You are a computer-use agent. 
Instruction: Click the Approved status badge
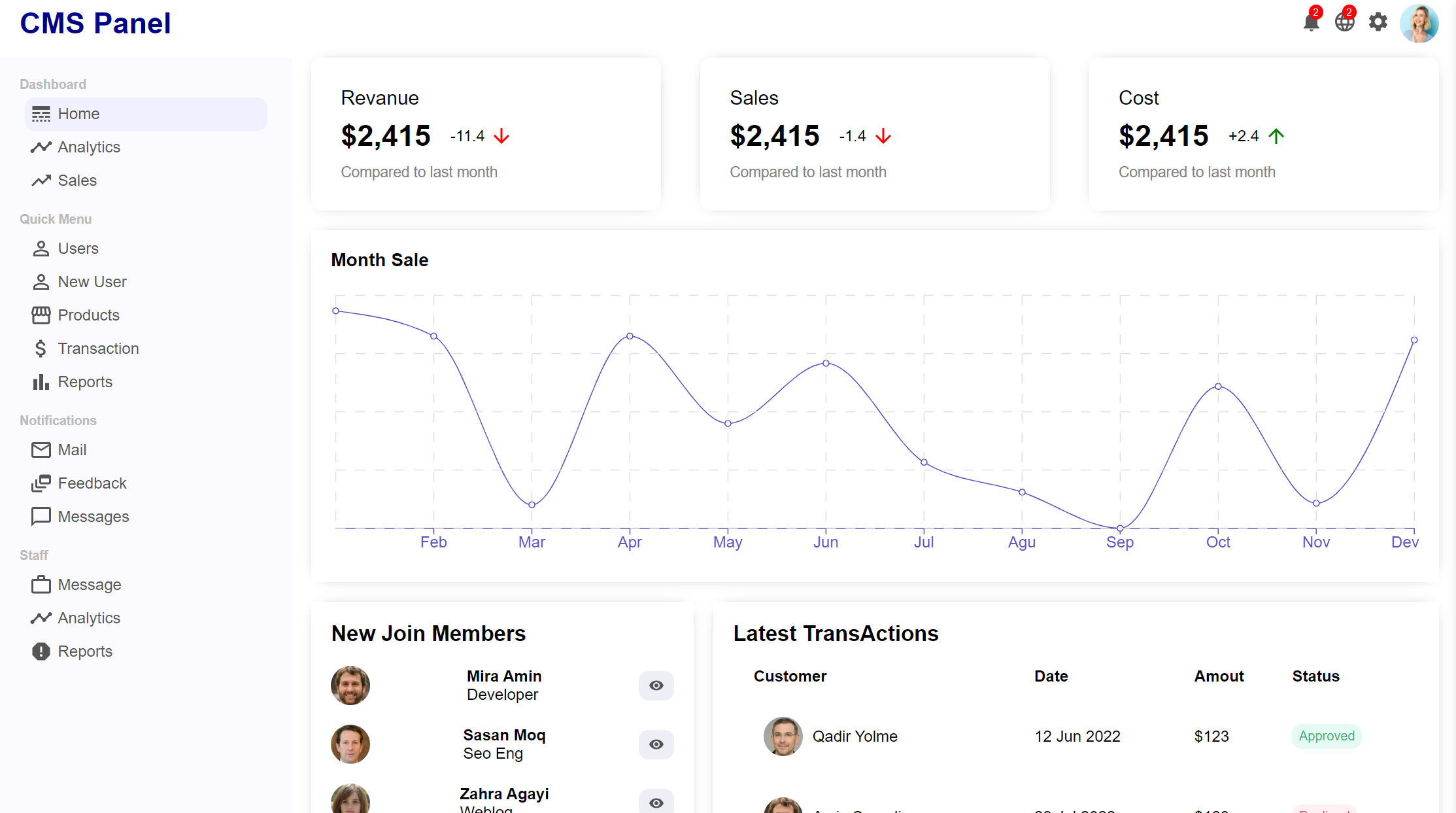1326,736
